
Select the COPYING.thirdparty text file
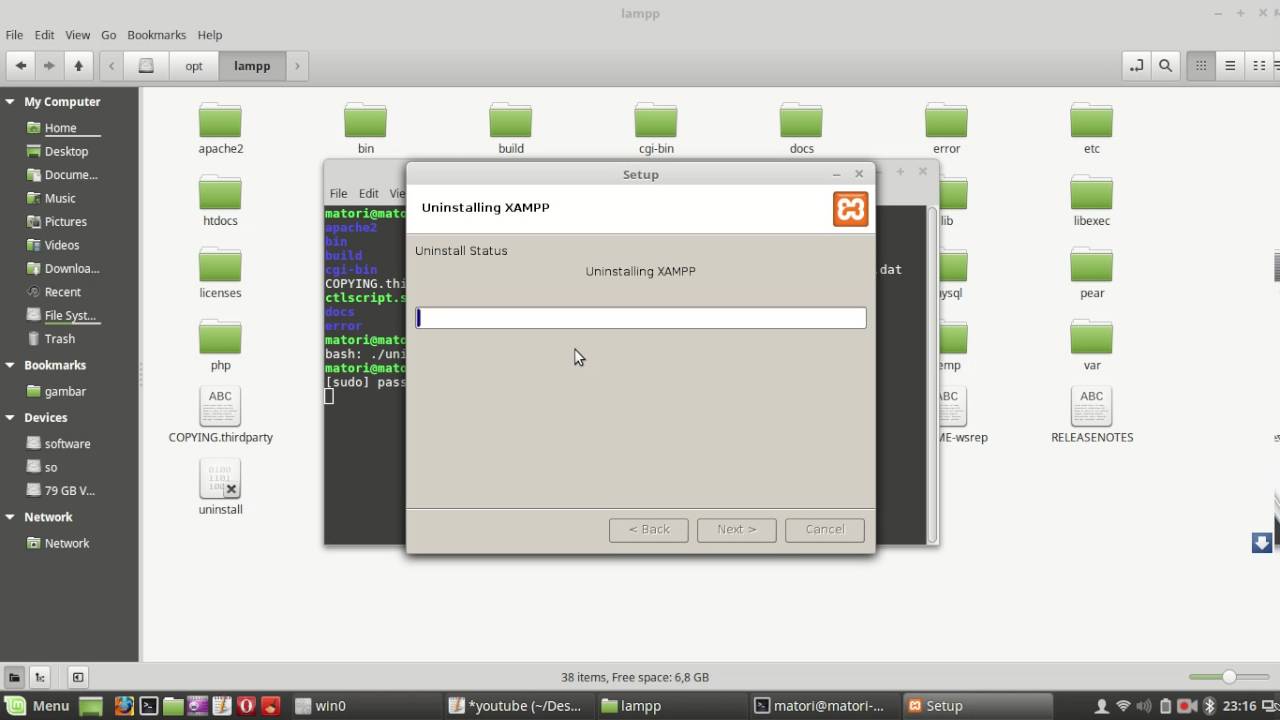tap(220, 416)
